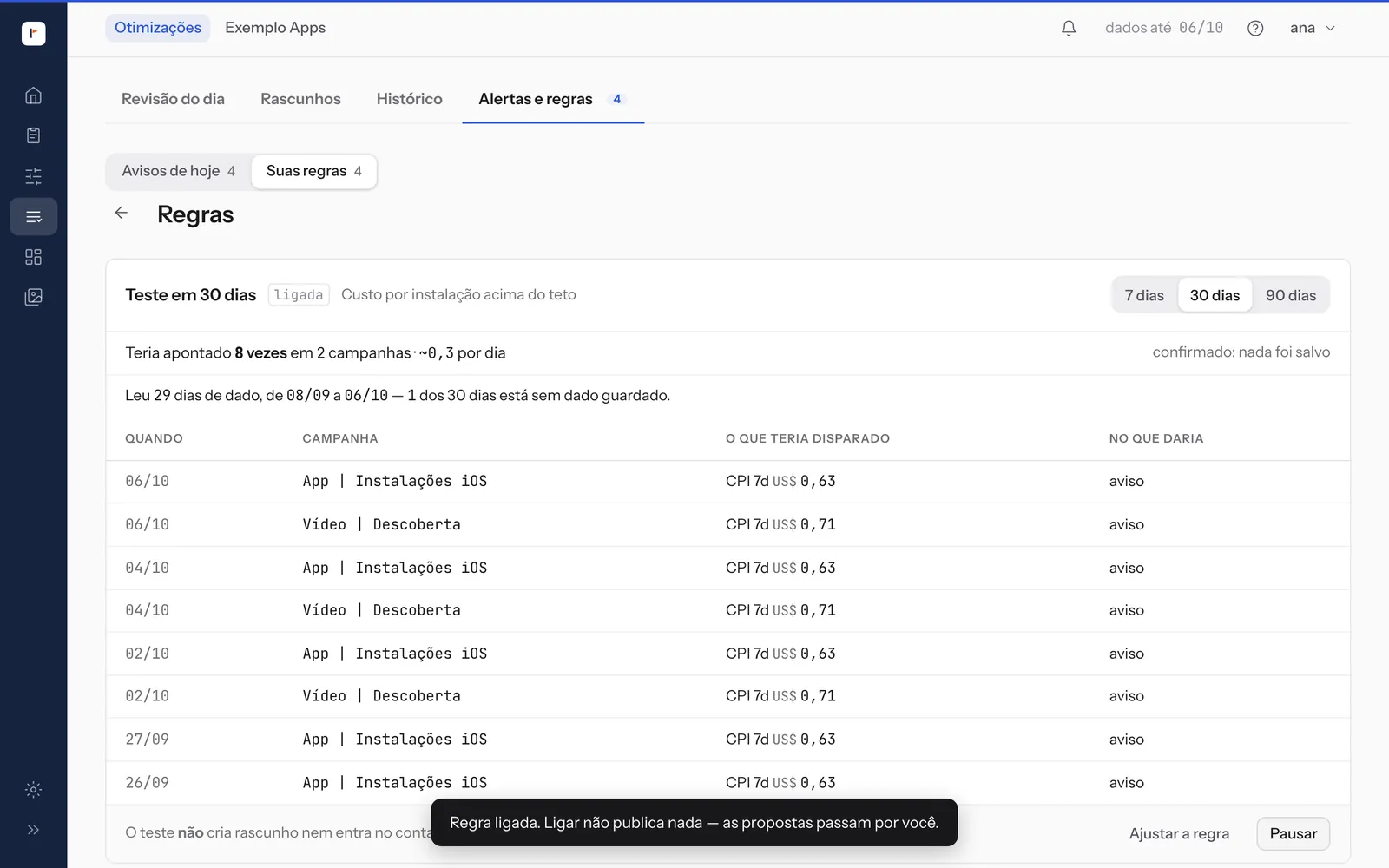Click the app logo at top left

point(33,33)
